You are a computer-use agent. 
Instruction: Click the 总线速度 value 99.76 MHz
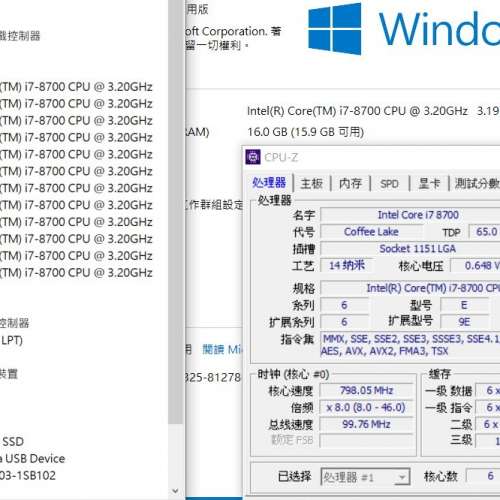coord(366,424)
